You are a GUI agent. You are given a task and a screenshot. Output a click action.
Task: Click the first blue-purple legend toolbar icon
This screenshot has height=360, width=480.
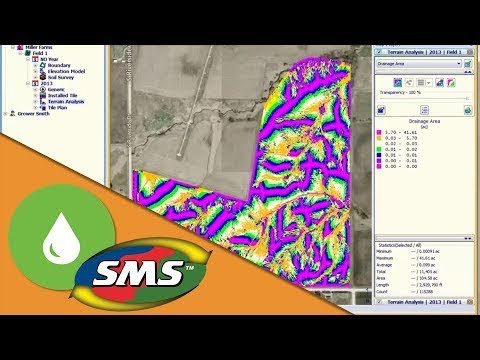pos(397,82)
